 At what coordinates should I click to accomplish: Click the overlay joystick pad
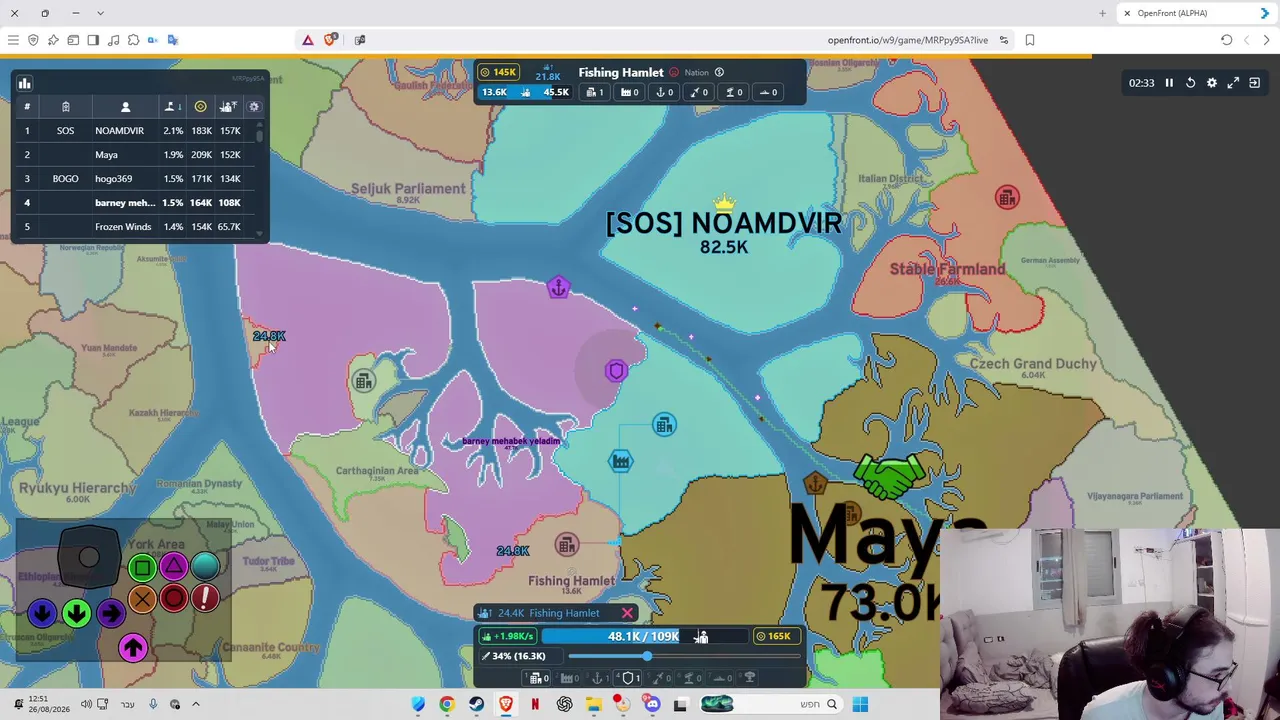[x=89, y=558]
